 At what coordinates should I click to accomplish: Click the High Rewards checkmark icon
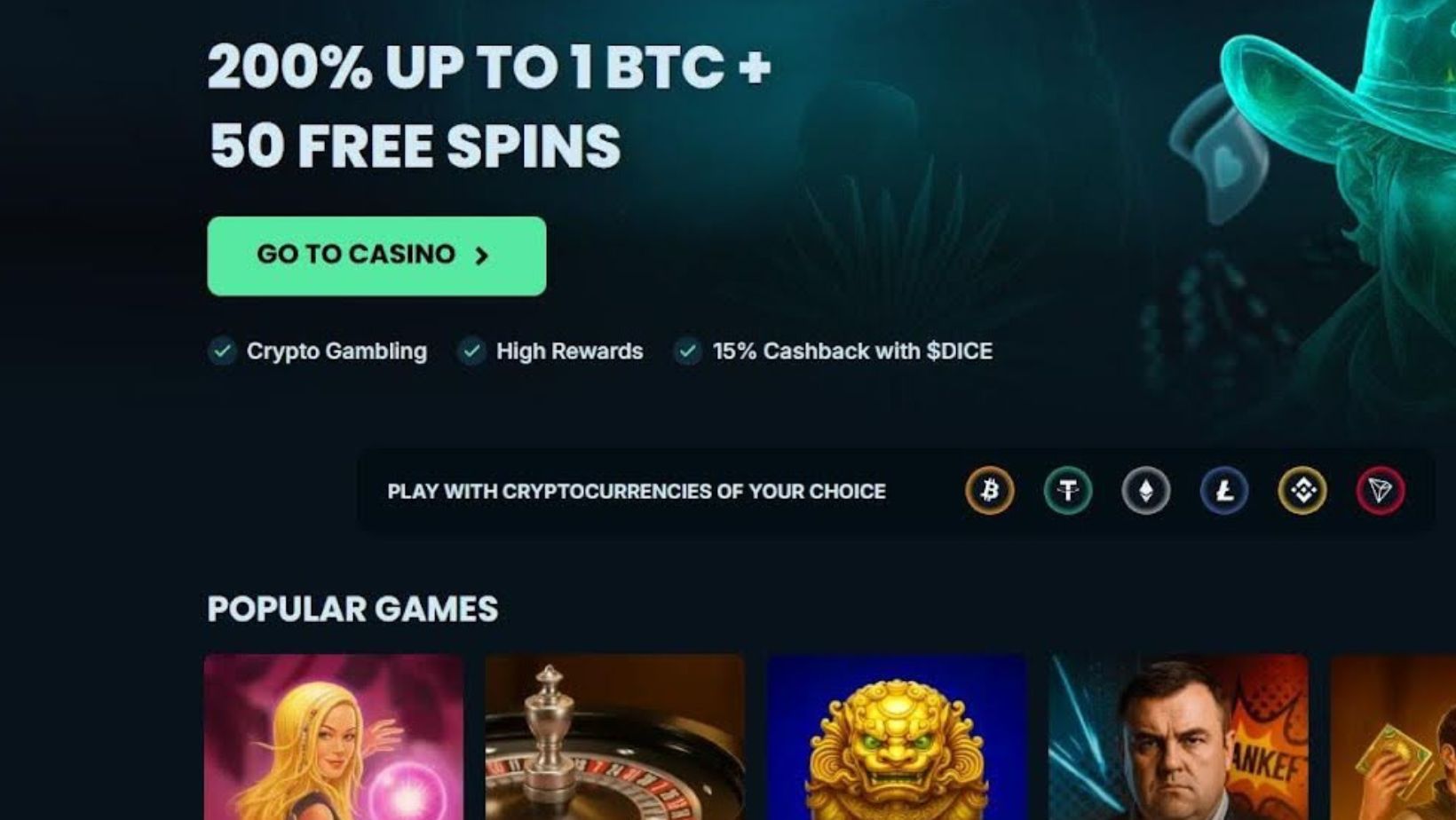pos(471,351)
